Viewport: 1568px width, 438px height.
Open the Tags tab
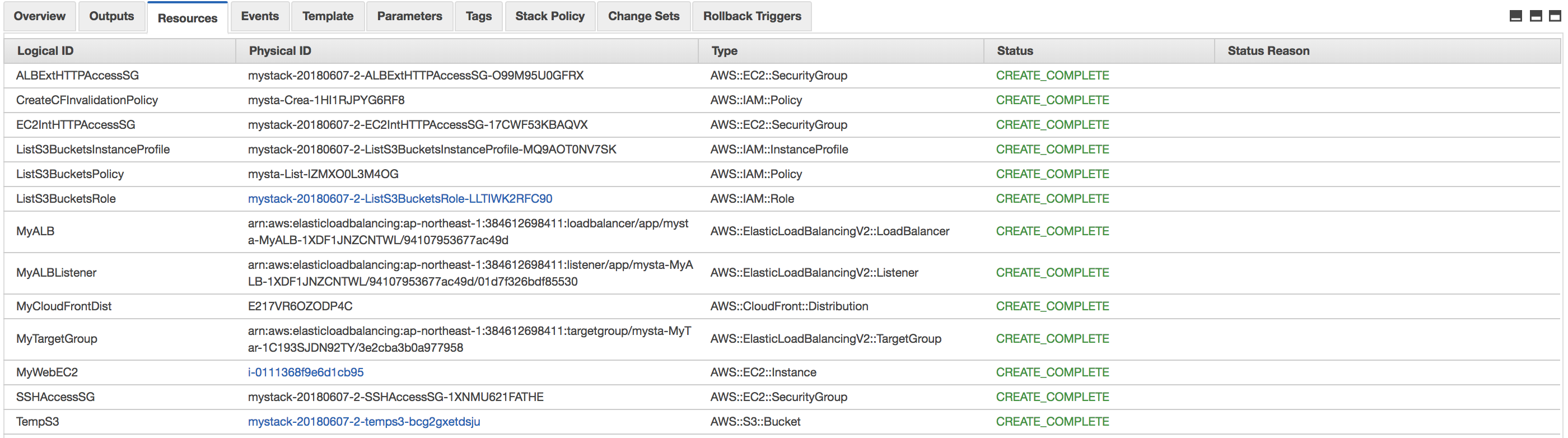[478, 16]
